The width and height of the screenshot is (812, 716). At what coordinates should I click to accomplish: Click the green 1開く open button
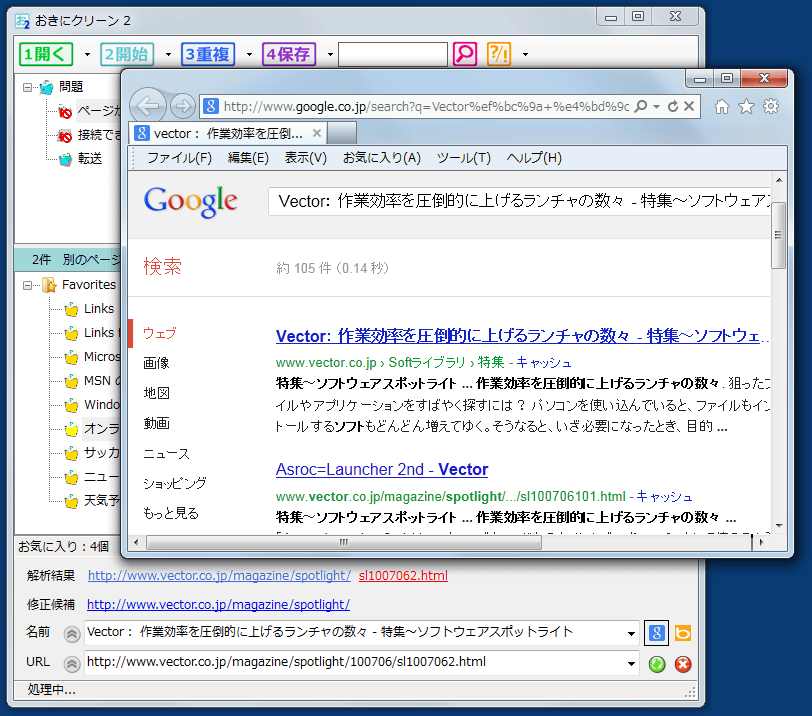(x=46, y=54)
